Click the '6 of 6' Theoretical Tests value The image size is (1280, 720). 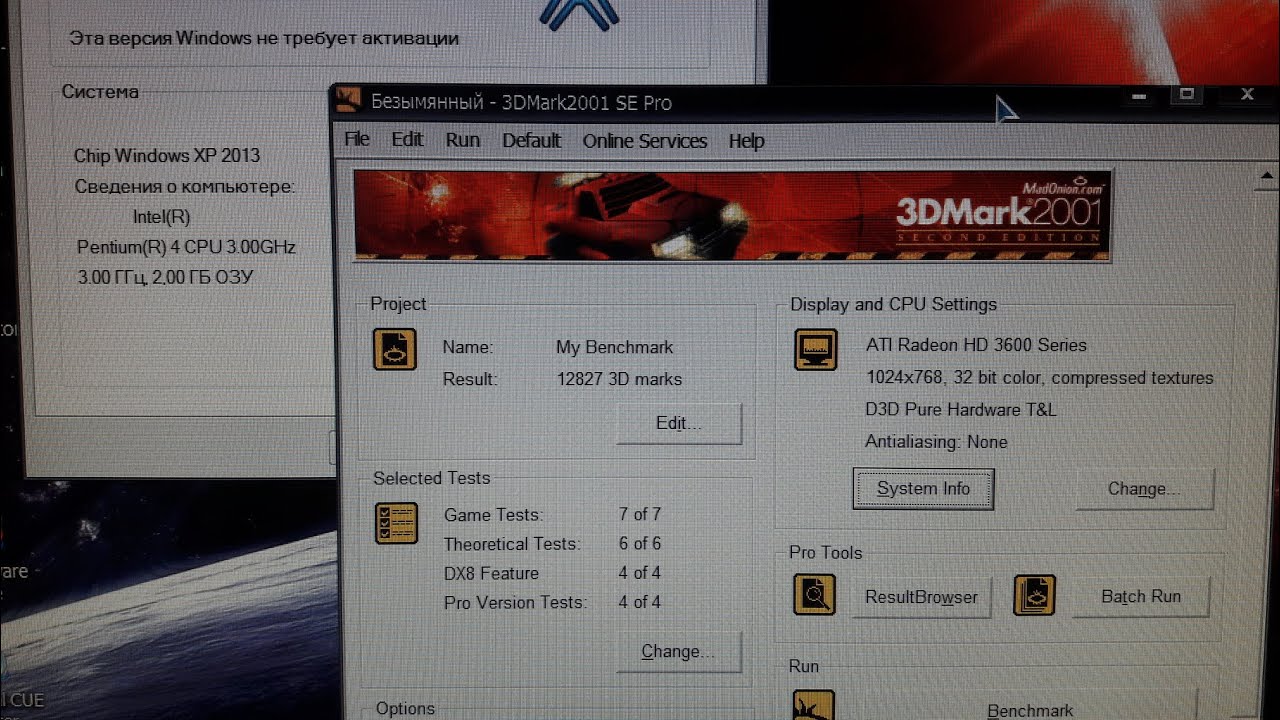(x=640, y=543)
